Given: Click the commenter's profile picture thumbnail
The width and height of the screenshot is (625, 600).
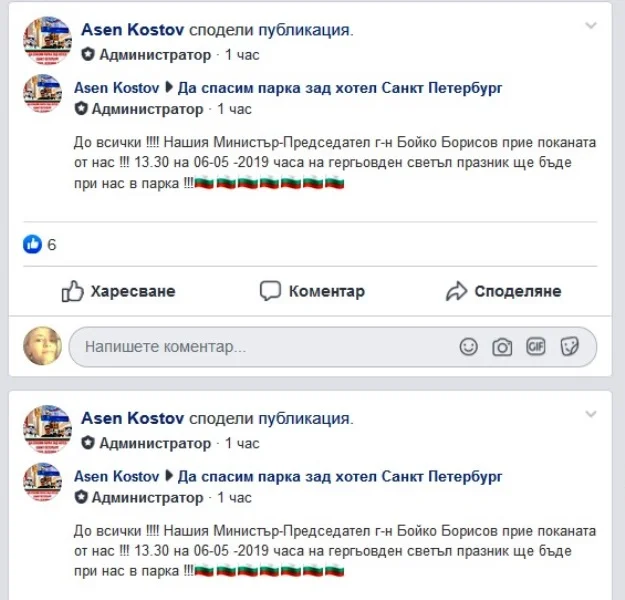Looking at the screenshot, I should 43,346.
